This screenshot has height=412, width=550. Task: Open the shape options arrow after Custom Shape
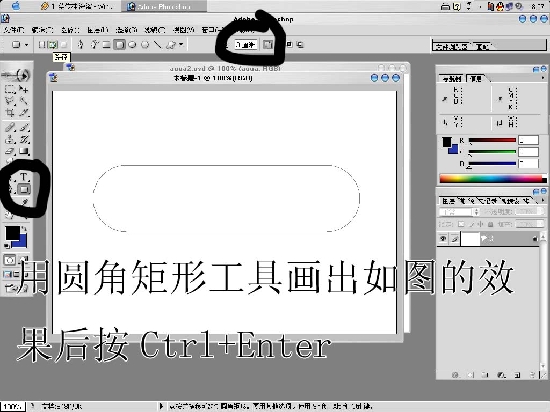click(181, 45)
